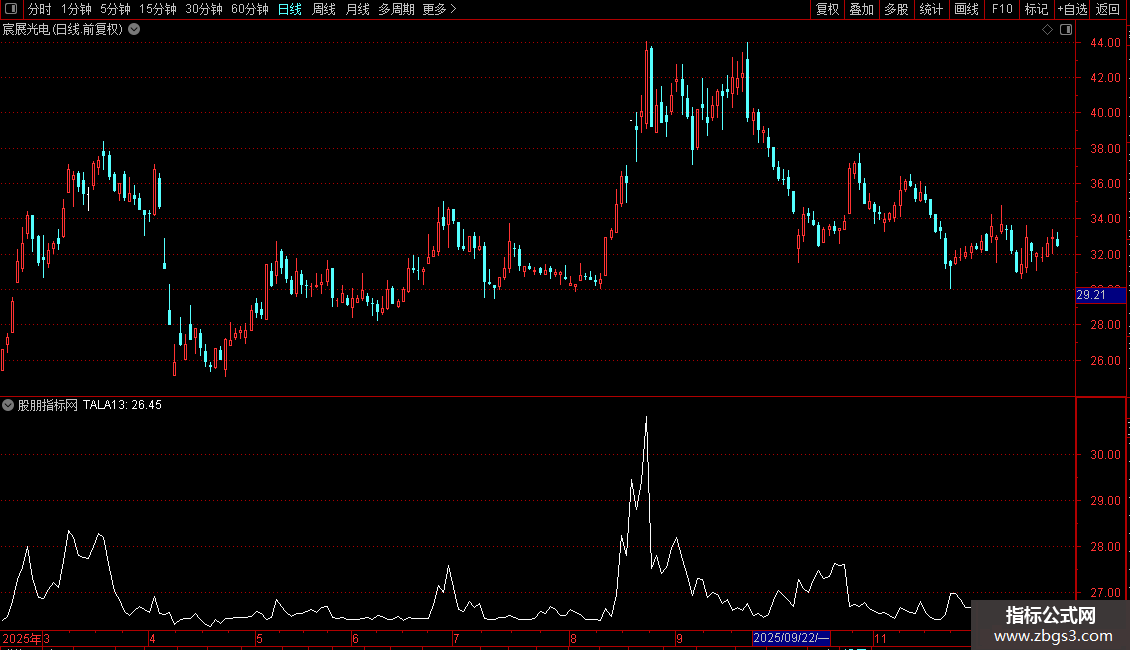This screenshot has height=650, width=1130.
Task: Click the month 11 marker on date axis
Action: (x=880, y=638)
